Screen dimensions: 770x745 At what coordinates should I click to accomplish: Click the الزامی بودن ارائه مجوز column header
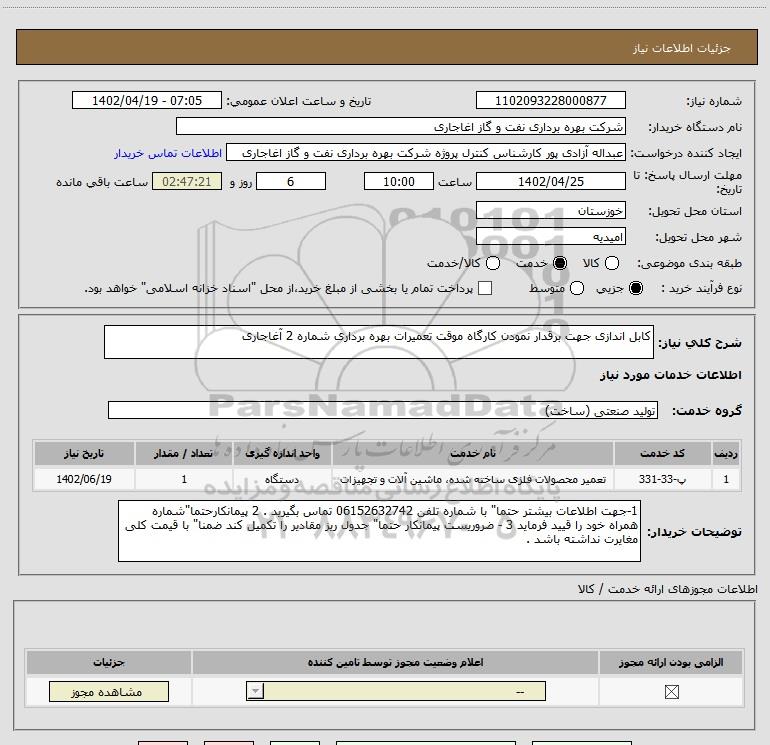pos(671,662)
